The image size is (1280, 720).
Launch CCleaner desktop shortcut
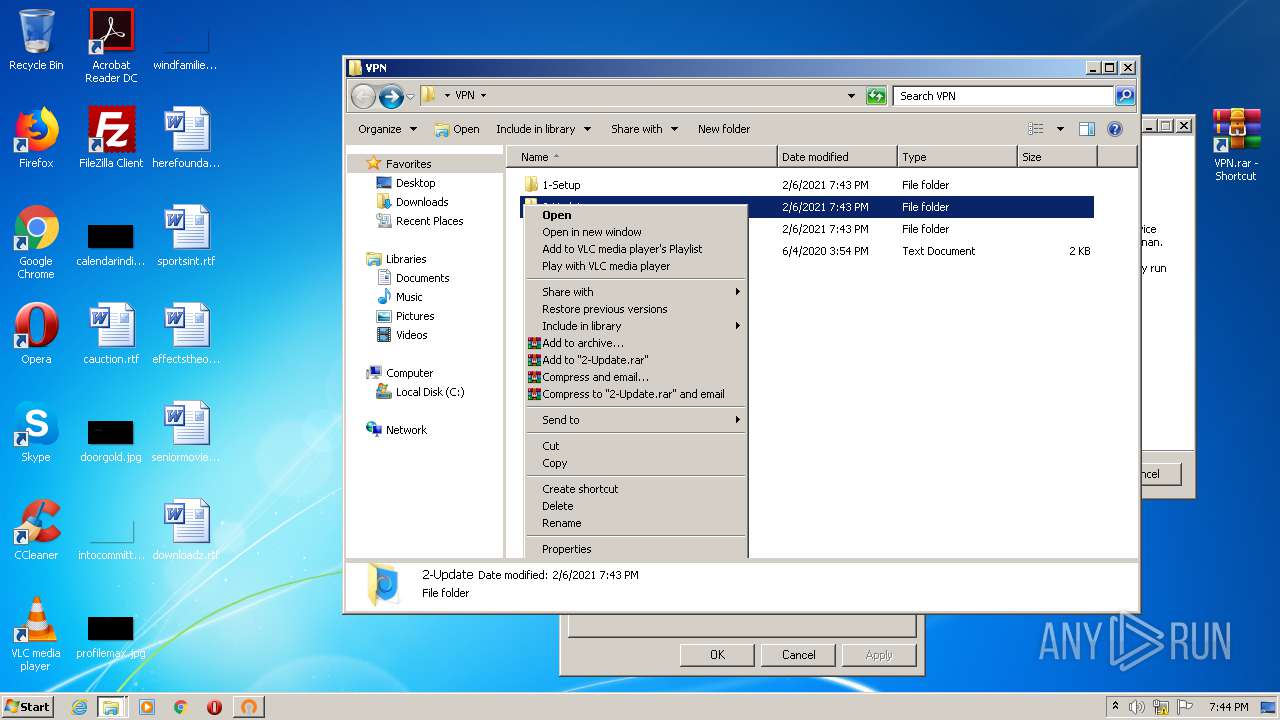36,530
